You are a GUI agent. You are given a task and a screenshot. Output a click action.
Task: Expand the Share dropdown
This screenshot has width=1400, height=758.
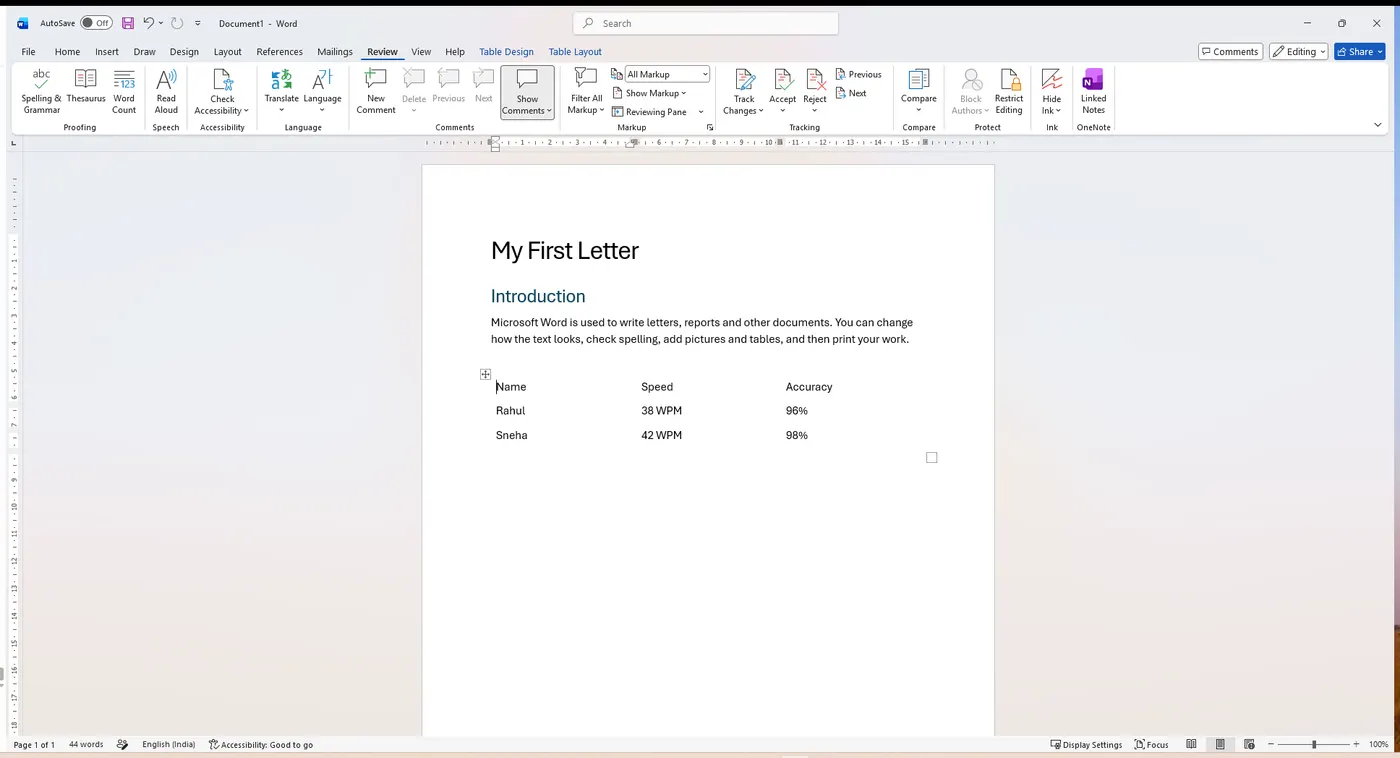[x=1381, y=52]
